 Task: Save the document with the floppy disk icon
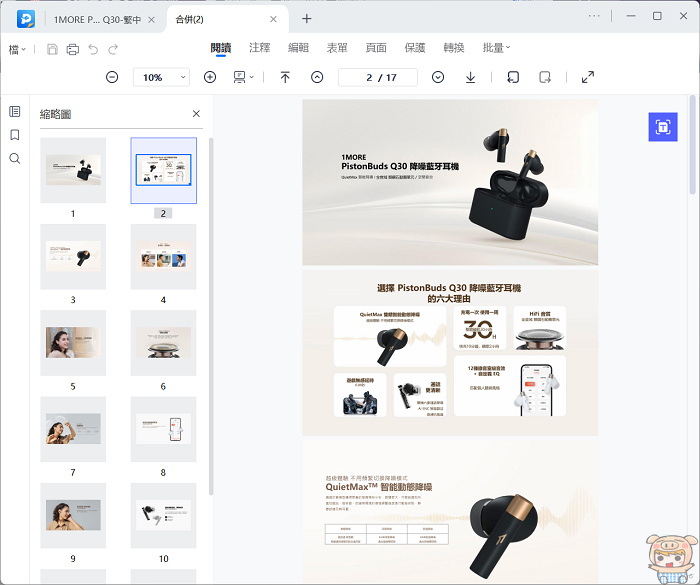coord(52,49)
